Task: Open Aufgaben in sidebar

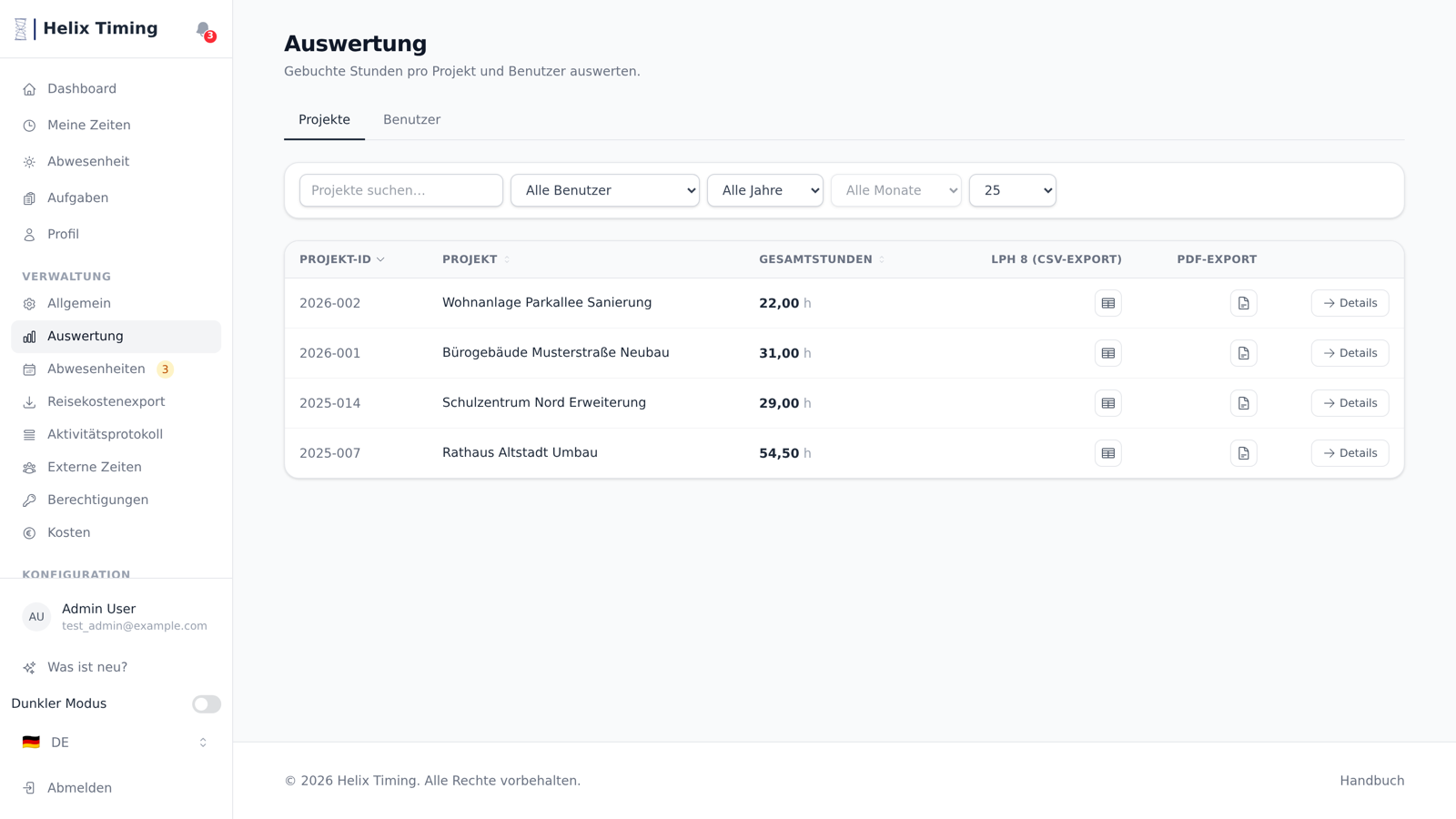Action: (x=116, y=198)
